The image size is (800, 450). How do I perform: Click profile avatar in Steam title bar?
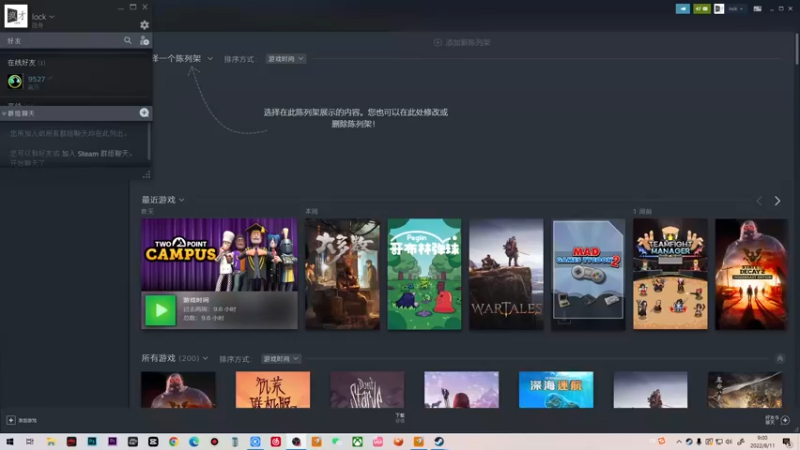click(x=719, y=9)
